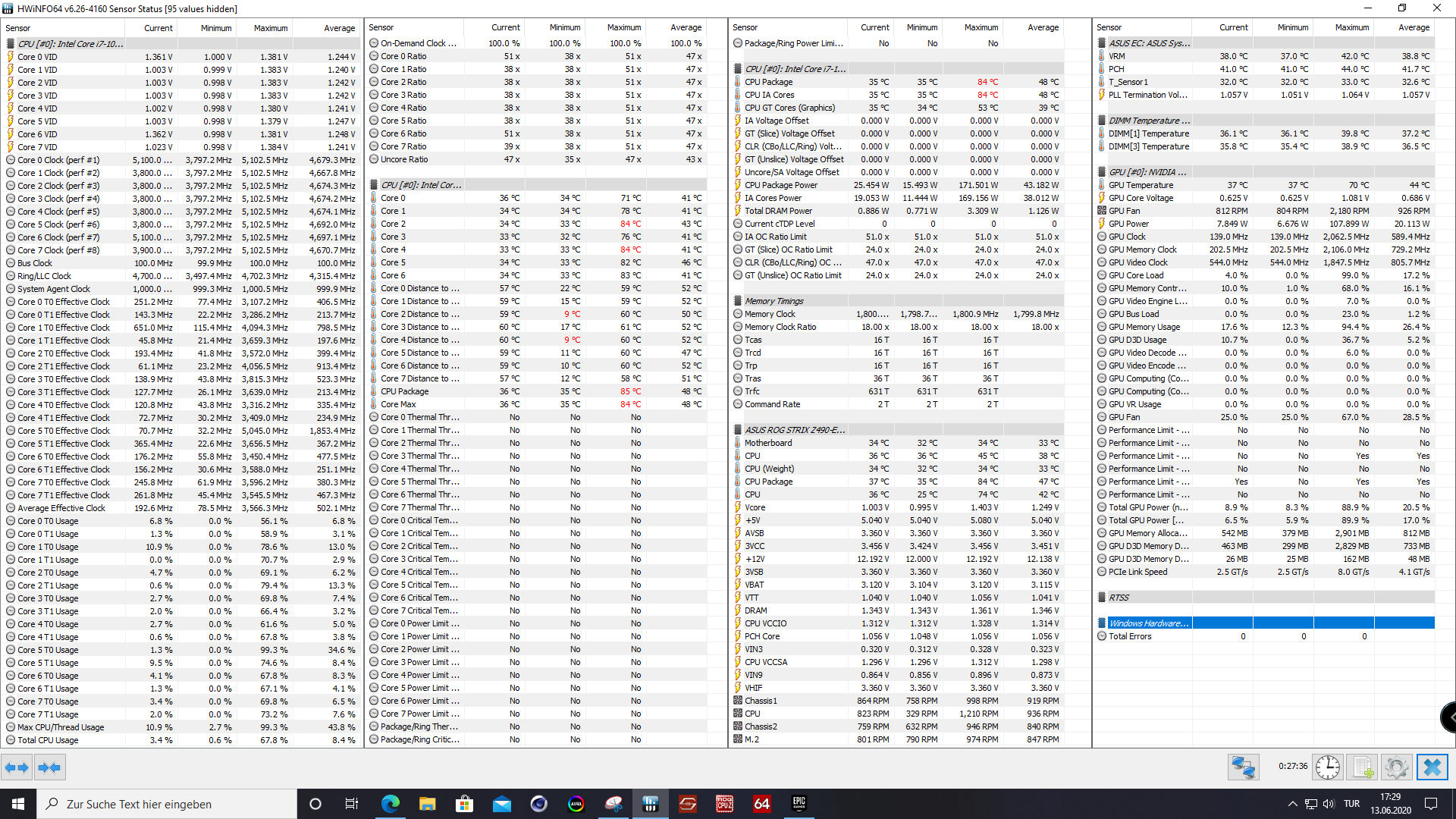Open the Mail app from the taskbar
The image size is (1456, 819).
(x=502, y=804)
